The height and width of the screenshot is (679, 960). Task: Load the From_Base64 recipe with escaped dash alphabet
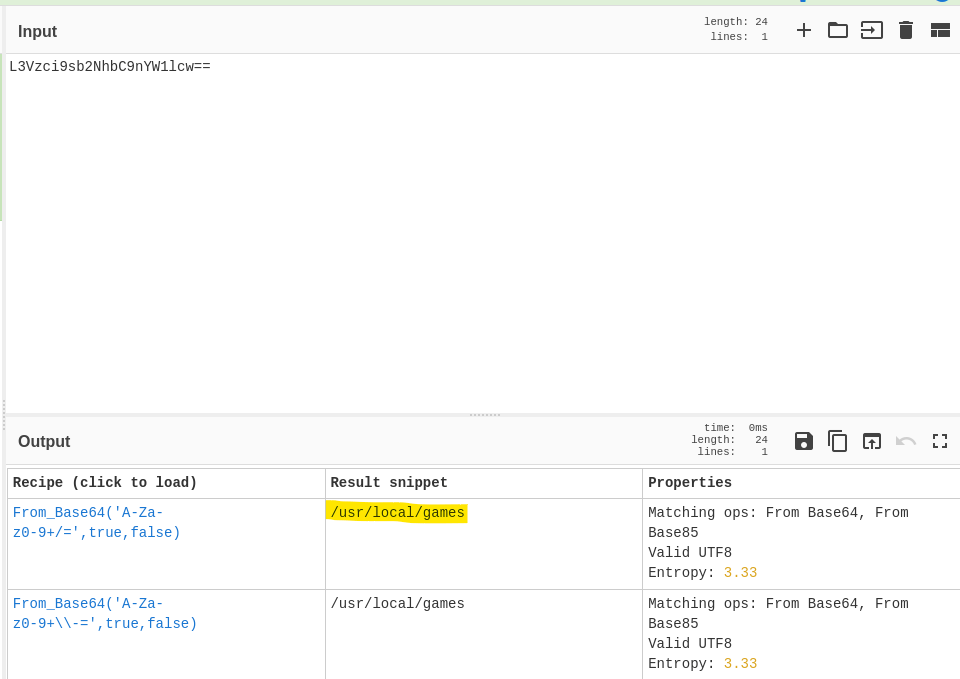104,614
